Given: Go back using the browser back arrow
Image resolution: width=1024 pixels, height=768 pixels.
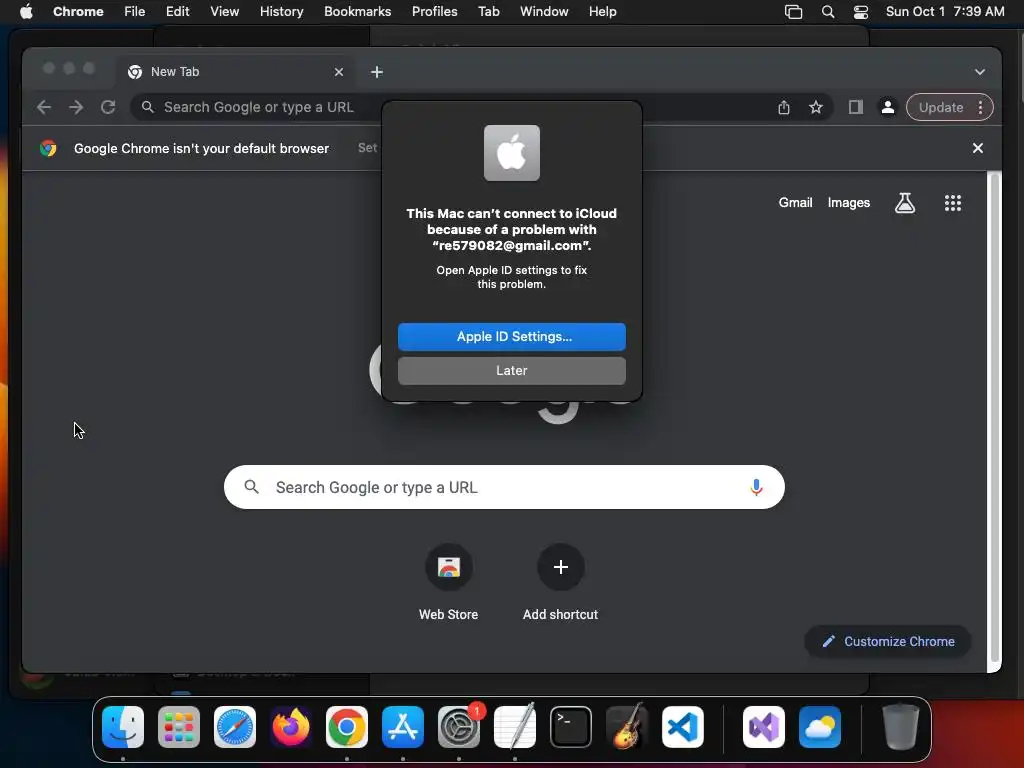Looking at the screenshot, I should click(44, 107).
